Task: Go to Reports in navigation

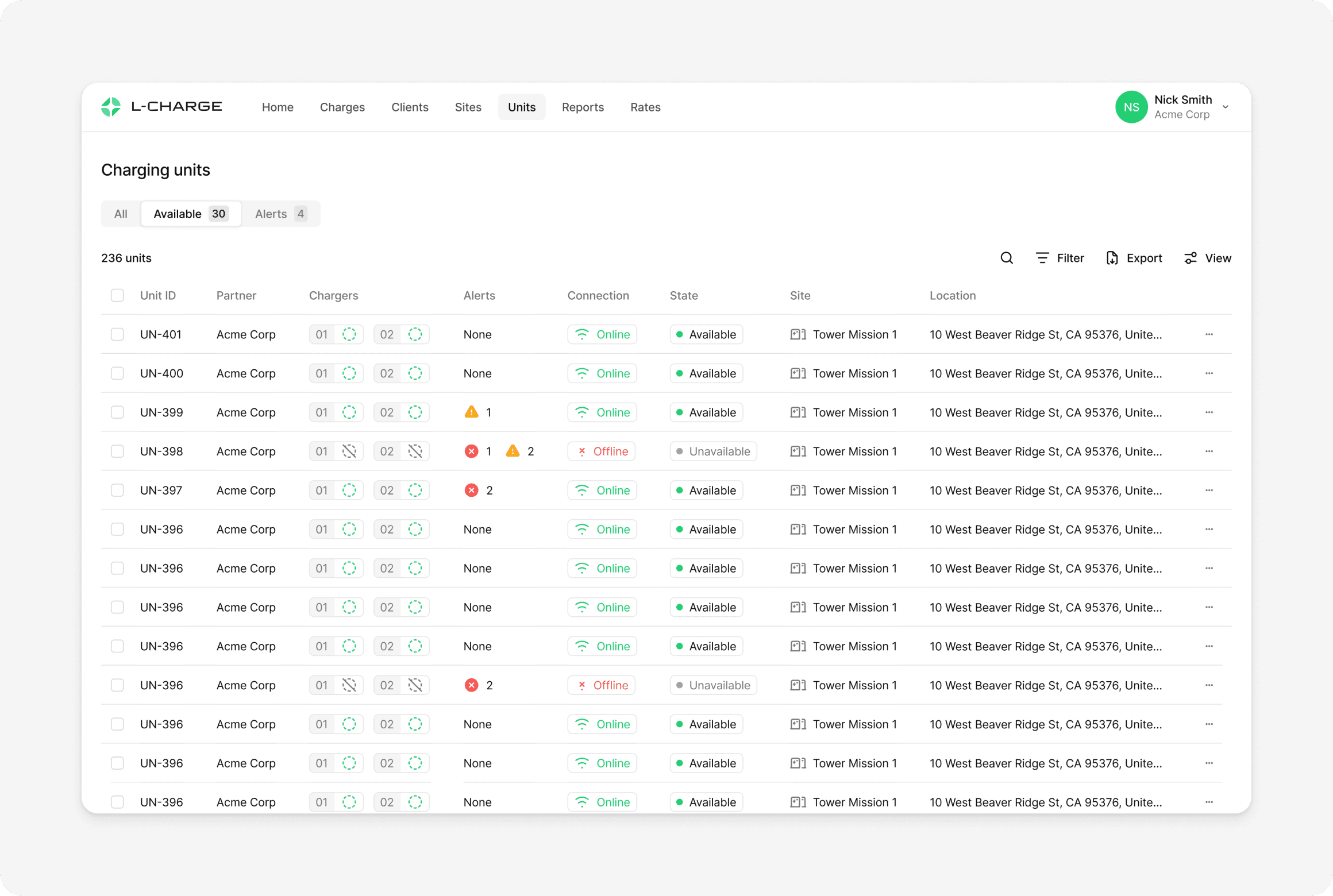Action: point(583,107)
